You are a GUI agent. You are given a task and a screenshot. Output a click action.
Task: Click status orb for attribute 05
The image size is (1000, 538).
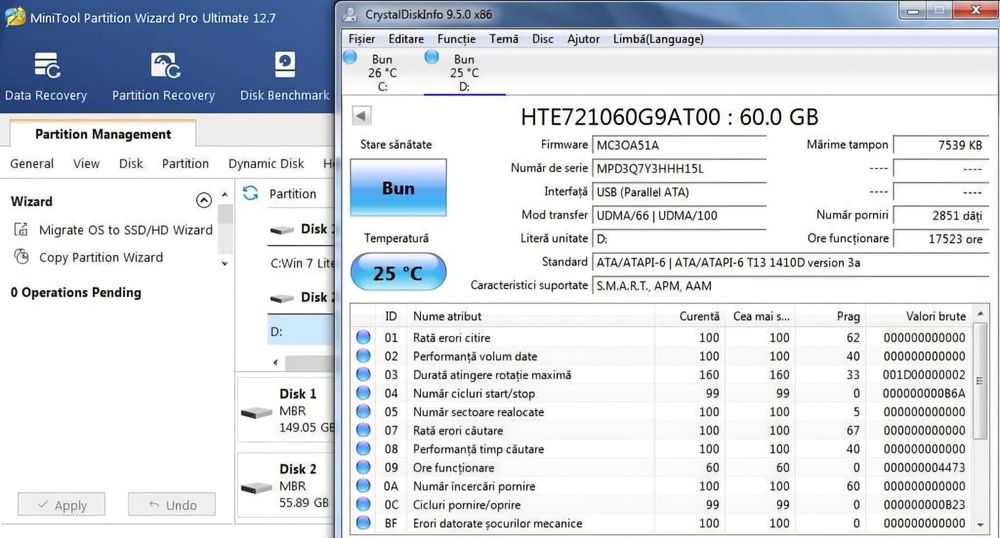click(364, 412)
